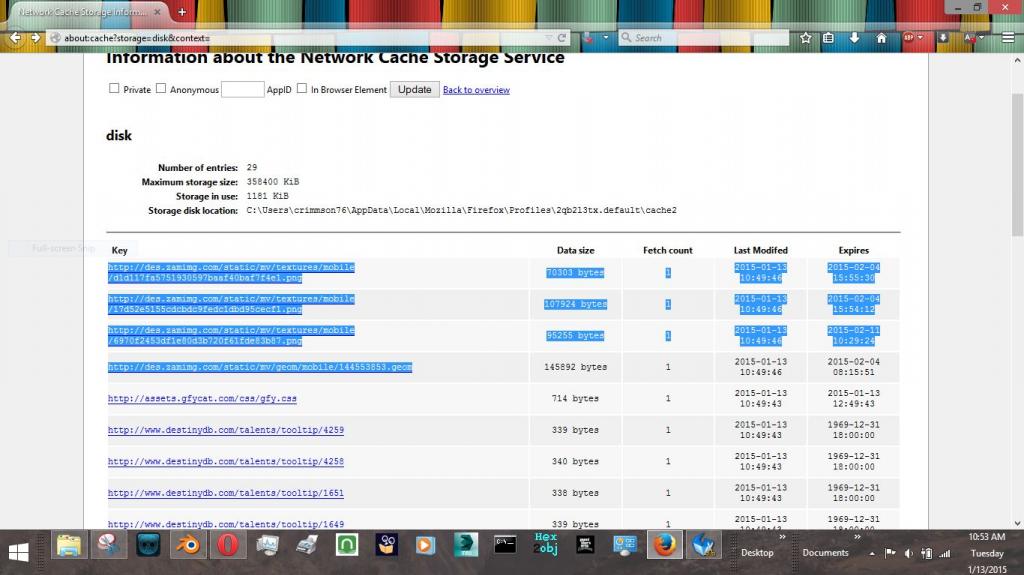Open the printer/scanner taskbar icon
The height and width of the screenshot is (575, 1024).
point(307,545)
